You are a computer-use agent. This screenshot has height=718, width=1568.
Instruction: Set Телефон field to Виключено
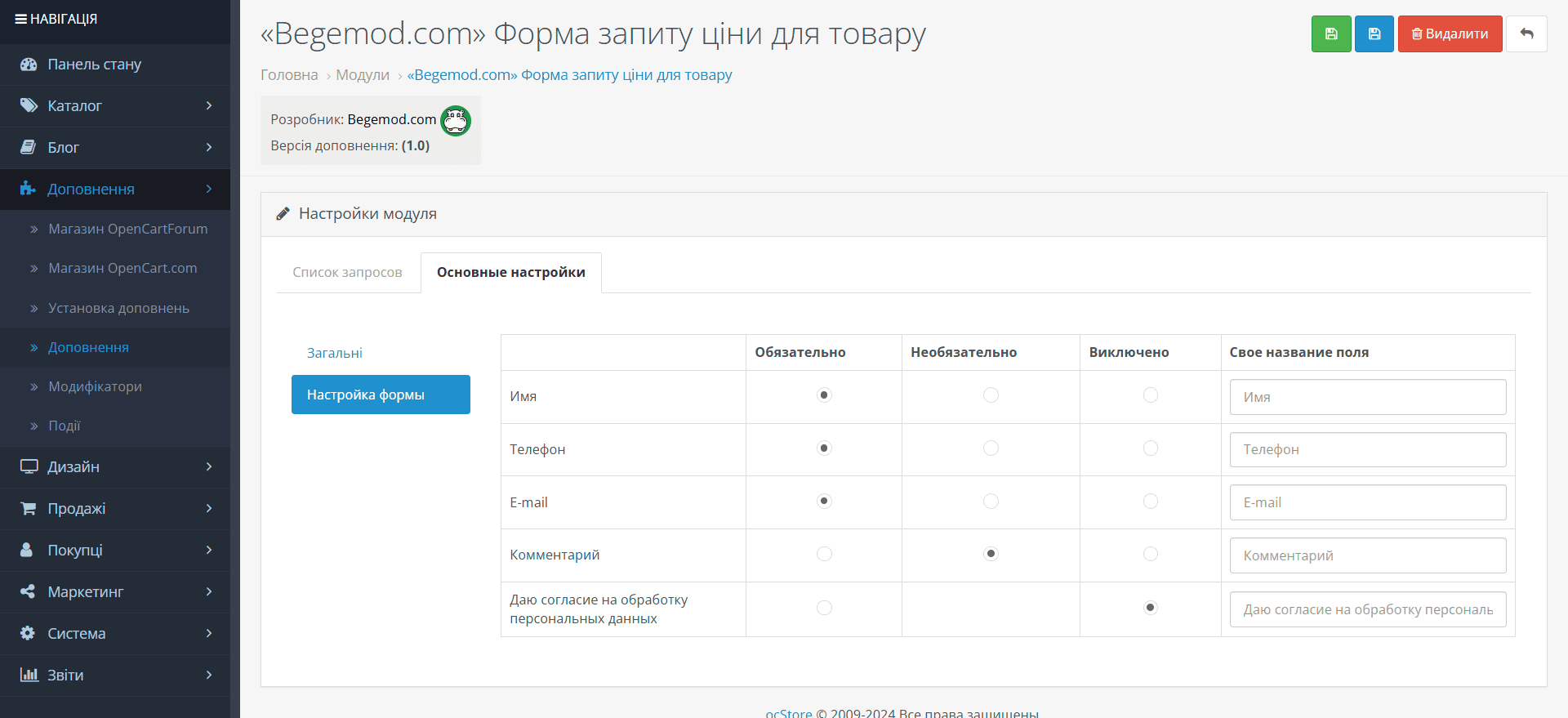point(1151,448)
